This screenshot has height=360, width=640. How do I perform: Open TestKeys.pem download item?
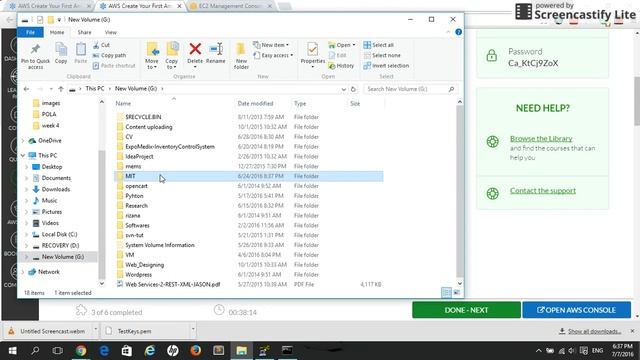coord(145,331)
